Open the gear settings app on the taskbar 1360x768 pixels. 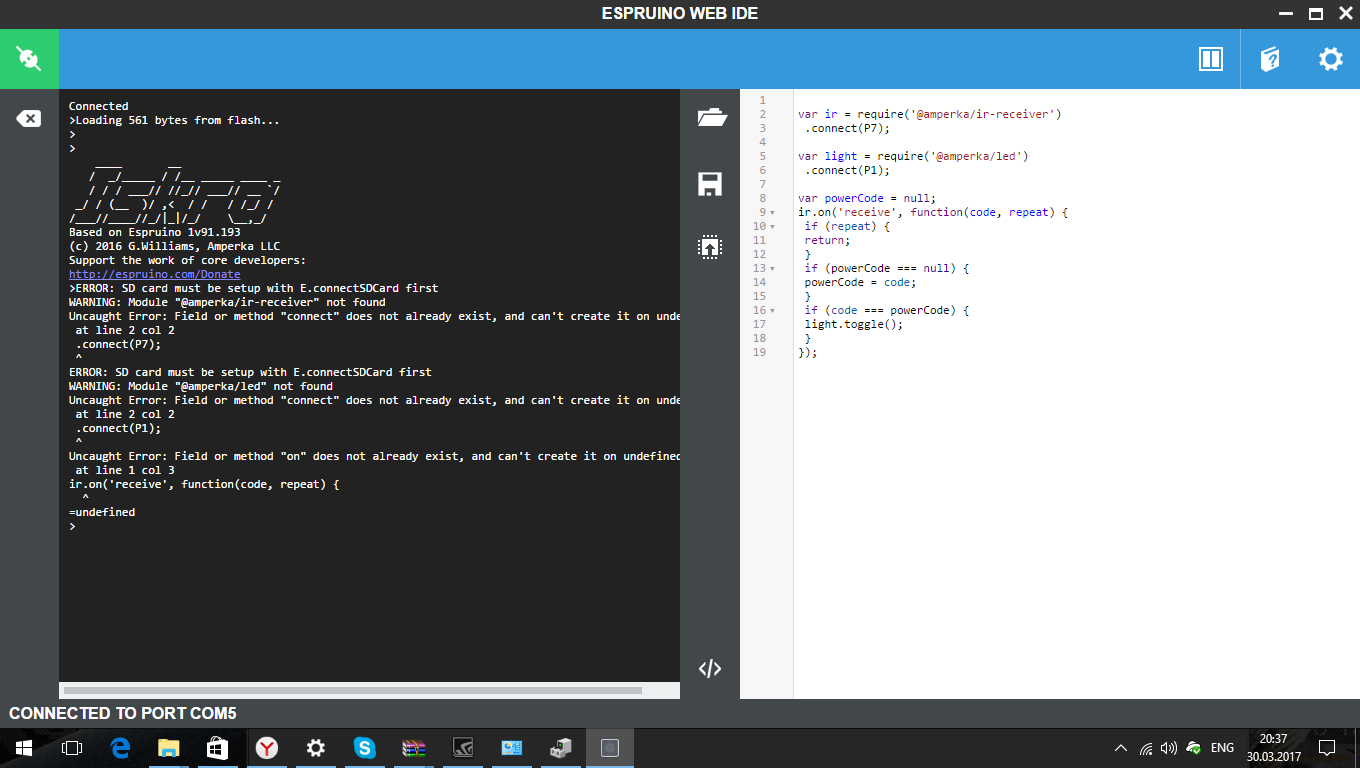point(315,748)
